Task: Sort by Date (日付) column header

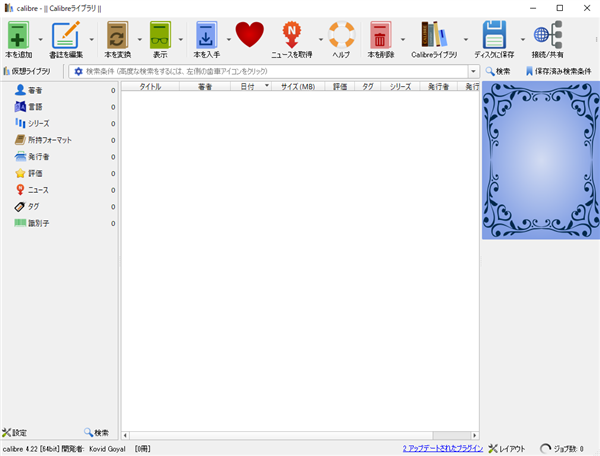Action: (251, 87)
